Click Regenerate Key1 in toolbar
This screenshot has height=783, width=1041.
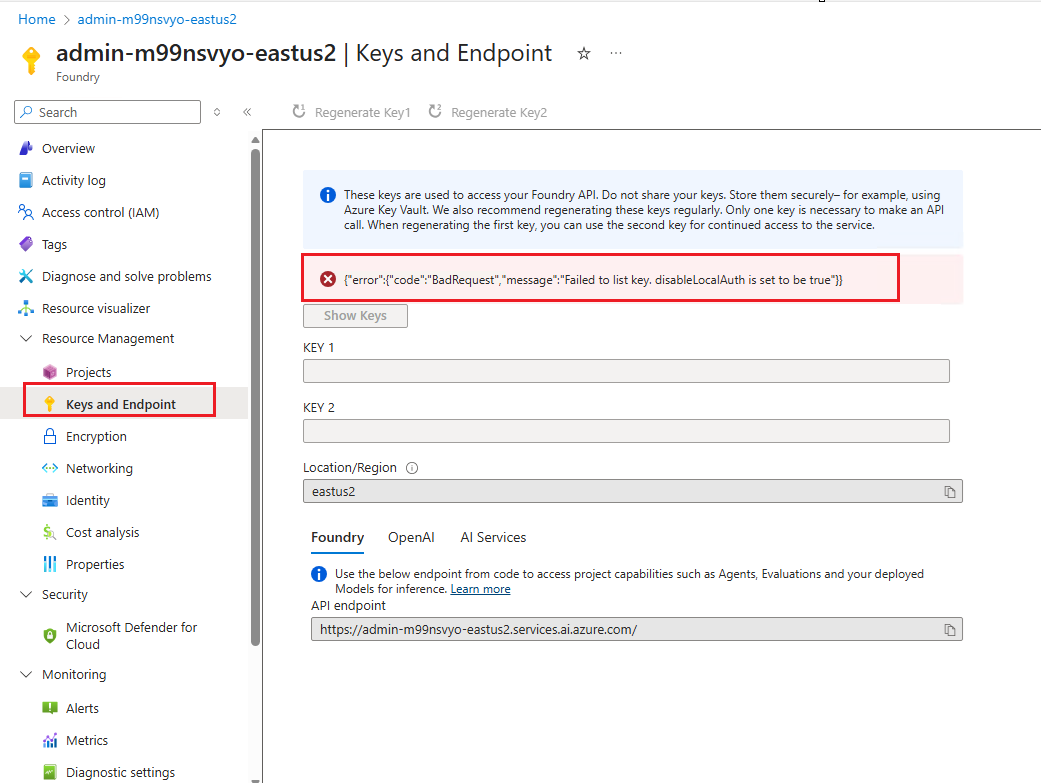coord(352,112)
